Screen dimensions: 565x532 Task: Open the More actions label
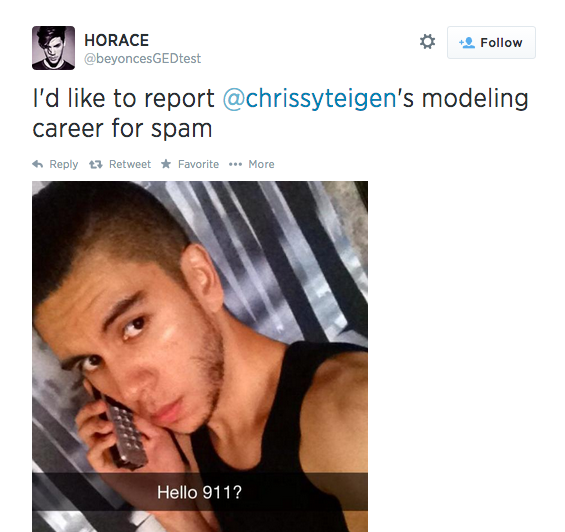click(x=261, y=164)
